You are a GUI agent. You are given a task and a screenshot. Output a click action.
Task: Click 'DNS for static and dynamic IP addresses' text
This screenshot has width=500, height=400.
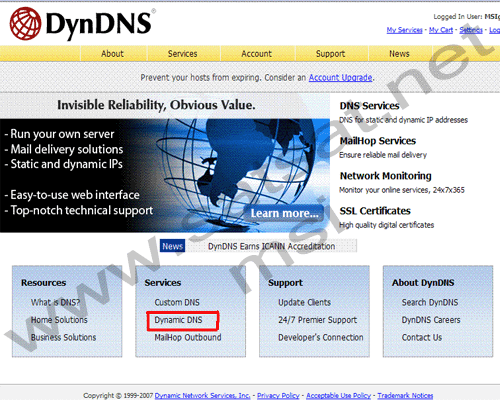403,120
